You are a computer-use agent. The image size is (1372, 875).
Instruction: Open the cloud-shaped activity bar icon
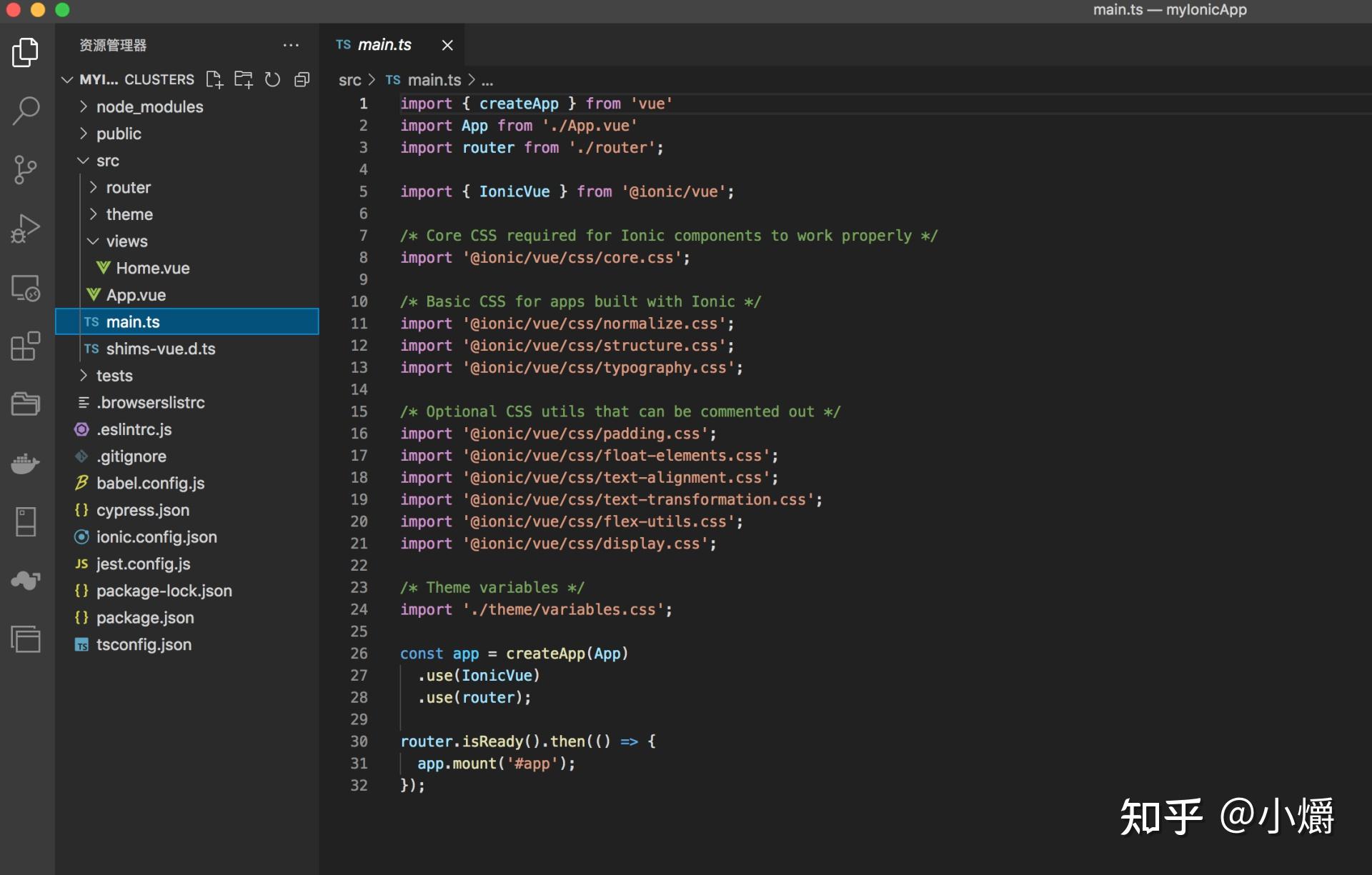[26, 580]
